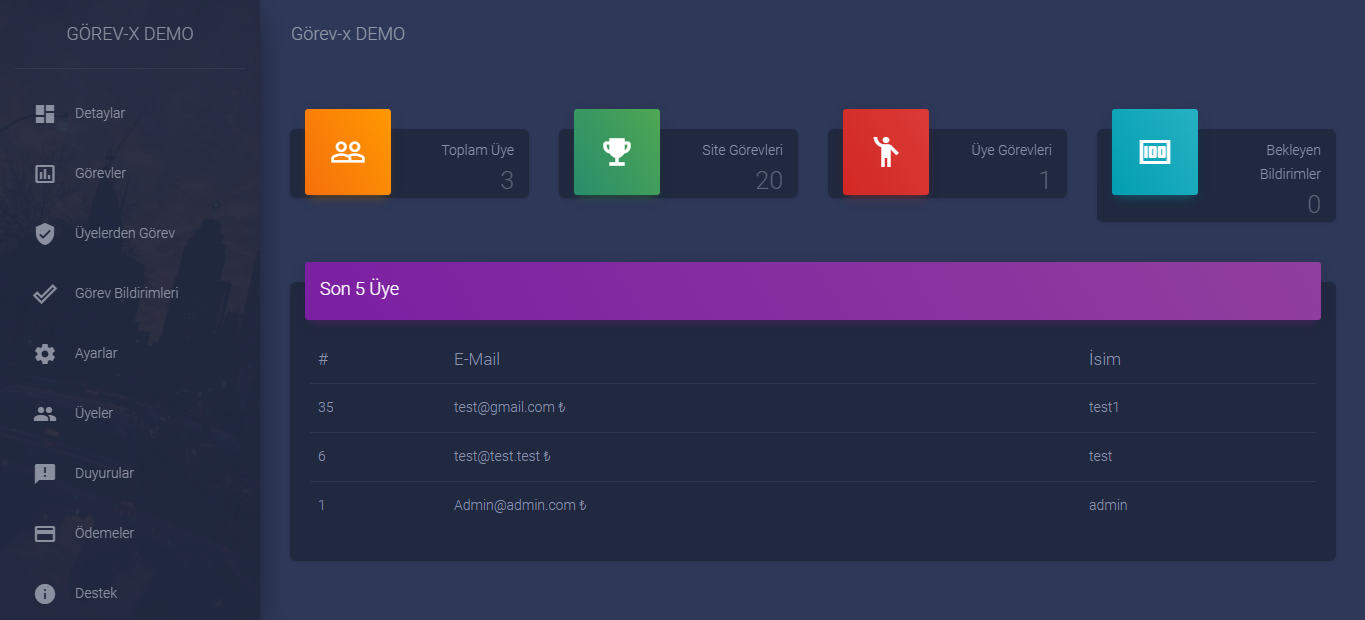1365x620 pixels.
Task: Go to Destek support page
Action: tap(130, 593)
